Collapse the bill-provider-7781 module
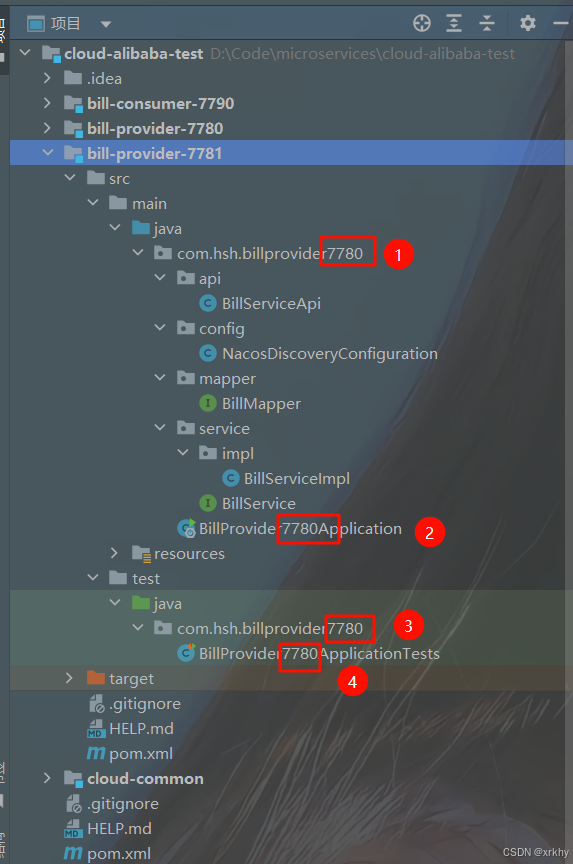The height and width of the screenshot is (864, 573). [x=47, y=153]
